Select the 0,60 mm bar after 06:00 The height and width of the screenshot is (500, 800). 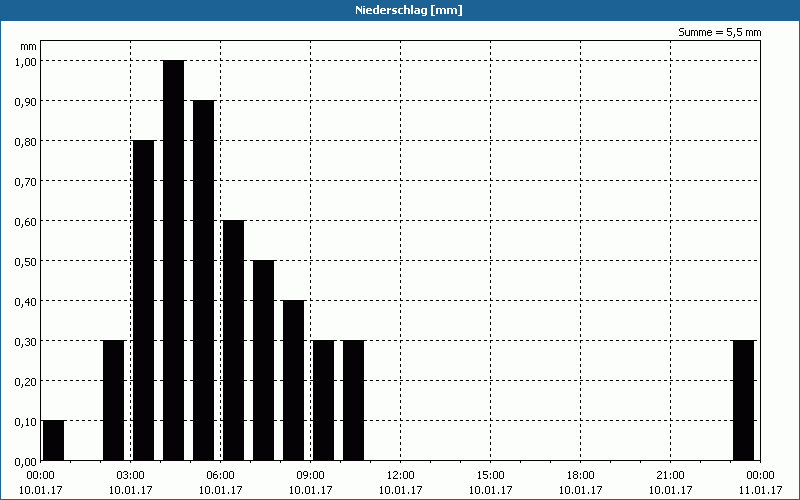[234, 340]
